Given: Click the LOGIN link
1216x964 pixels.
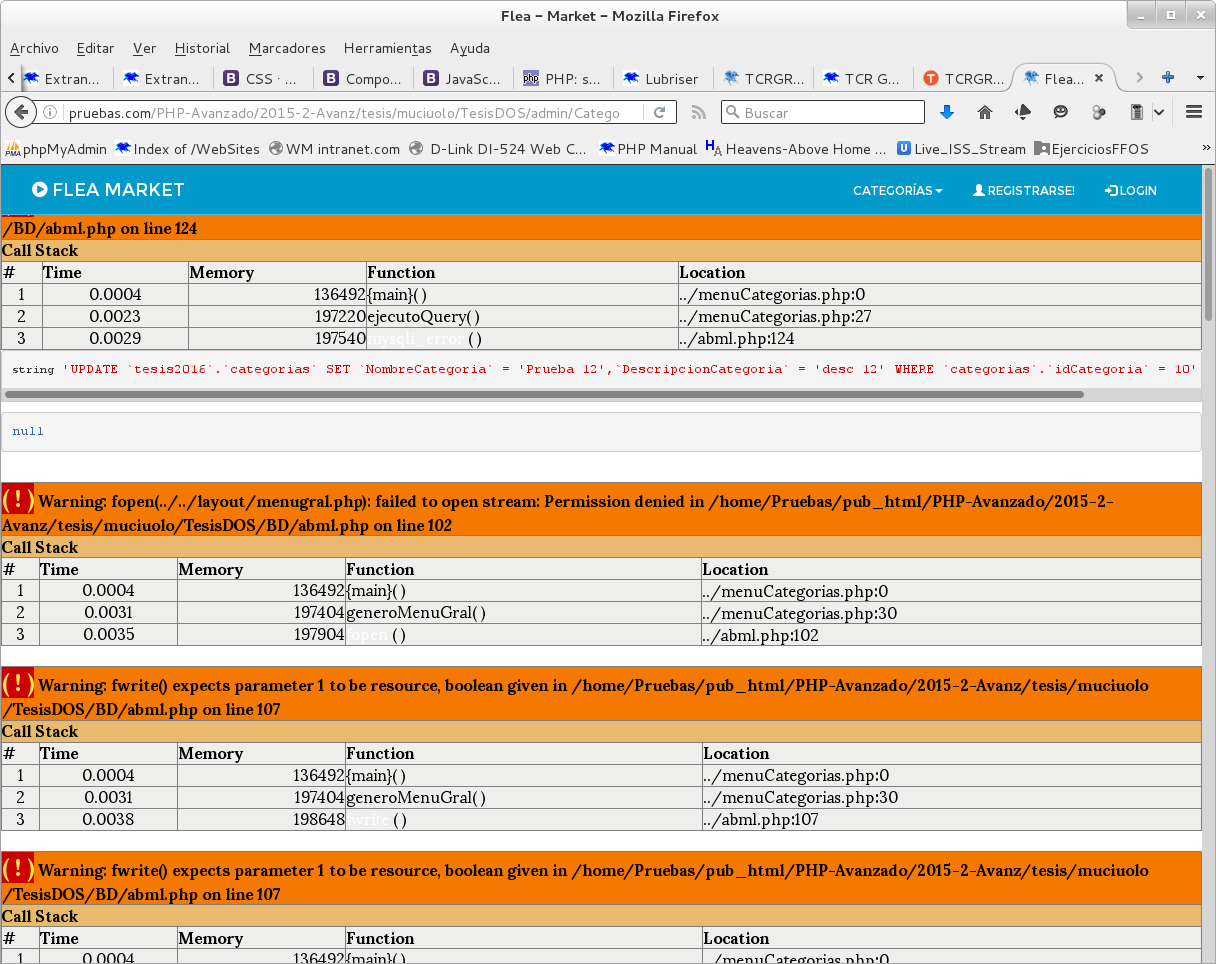Looking at the screenshot, I should (x=1131, y=190).
